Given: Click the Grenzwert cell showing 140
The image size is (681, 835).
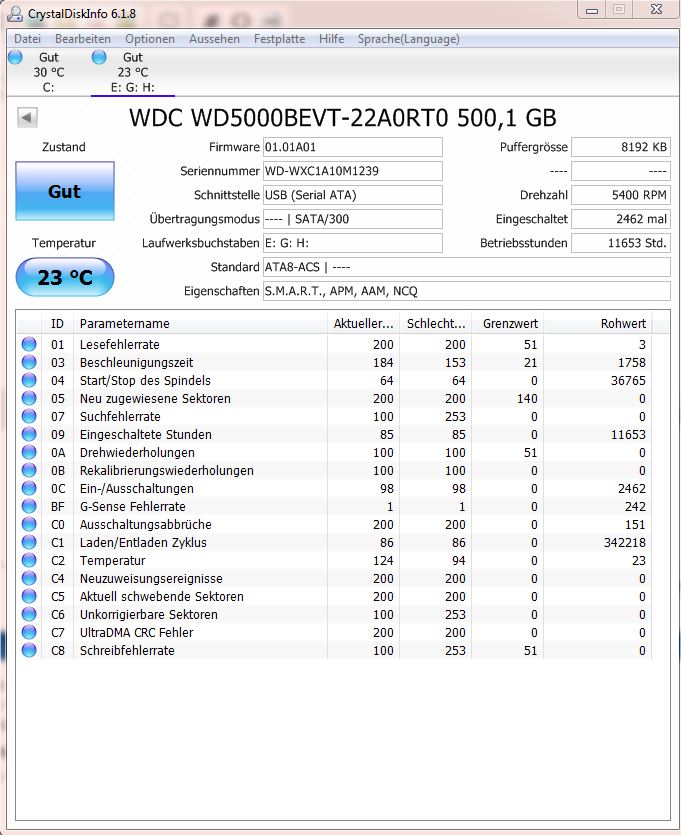Looking at the screenshot, I should (x=527, y=399).
